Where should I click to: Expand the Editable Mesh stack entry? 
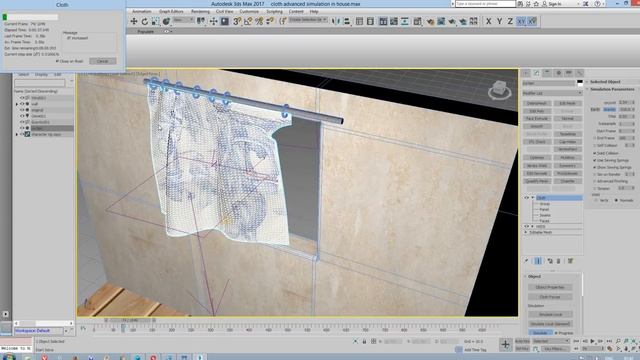[x=526, y=232]
